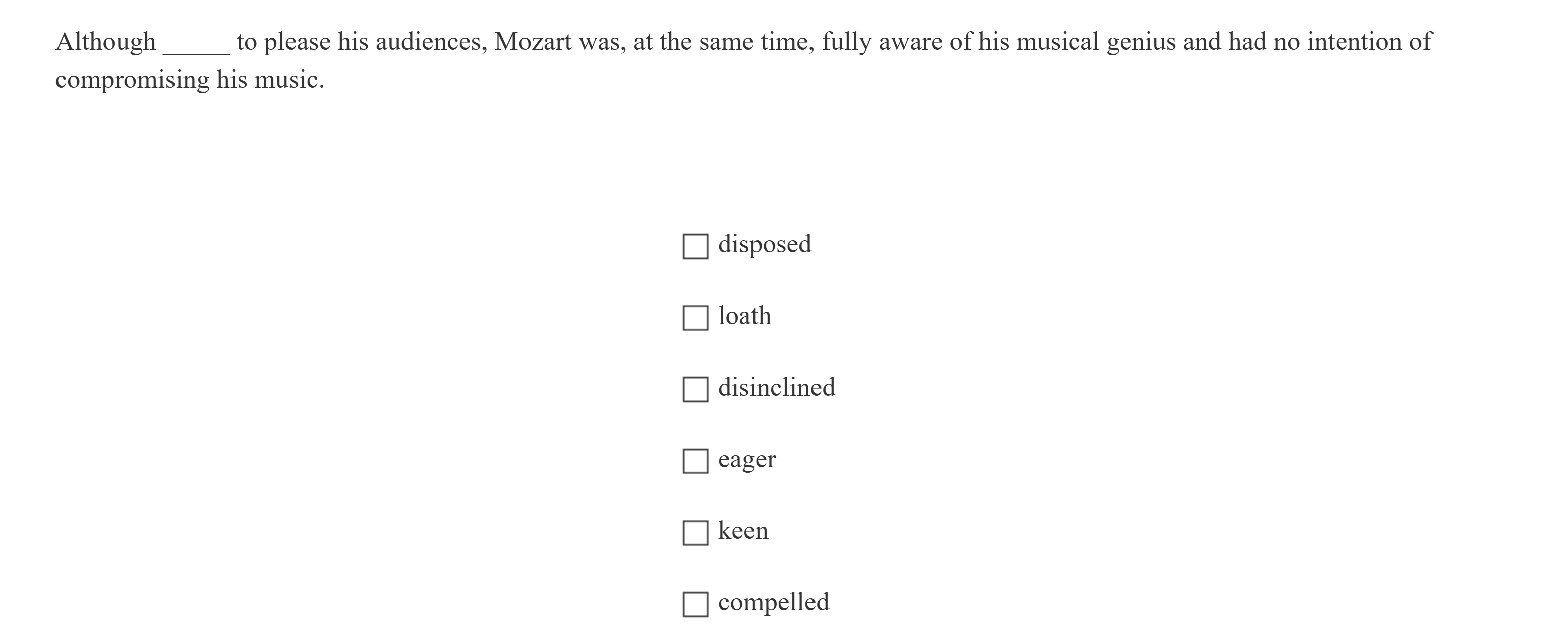The image size is (1568, 635).
Task: Click the word "Although" in the question
Action: click(x=104, y=41)
